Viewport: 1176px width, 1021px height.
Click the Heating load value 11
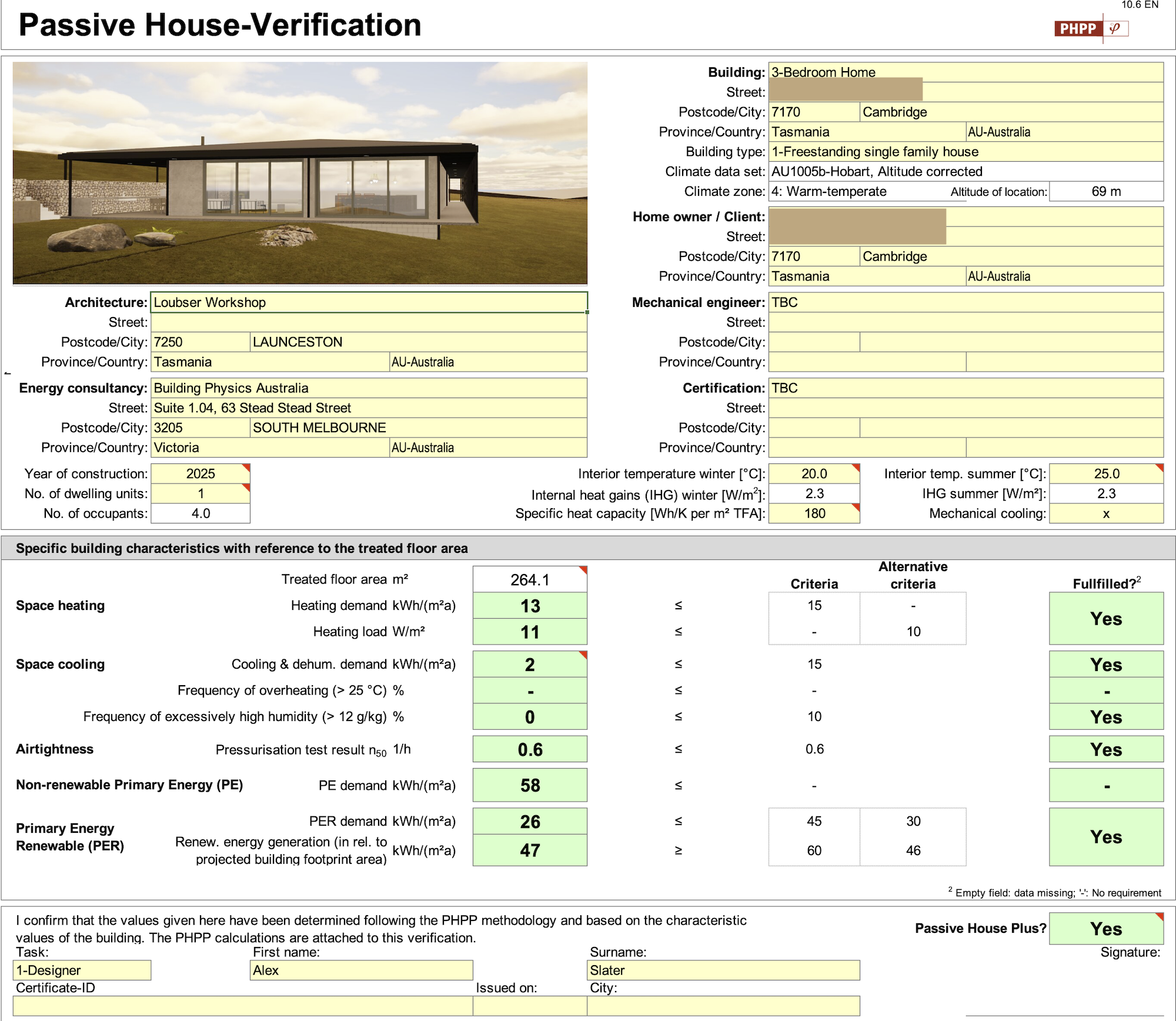click(530, 632)
